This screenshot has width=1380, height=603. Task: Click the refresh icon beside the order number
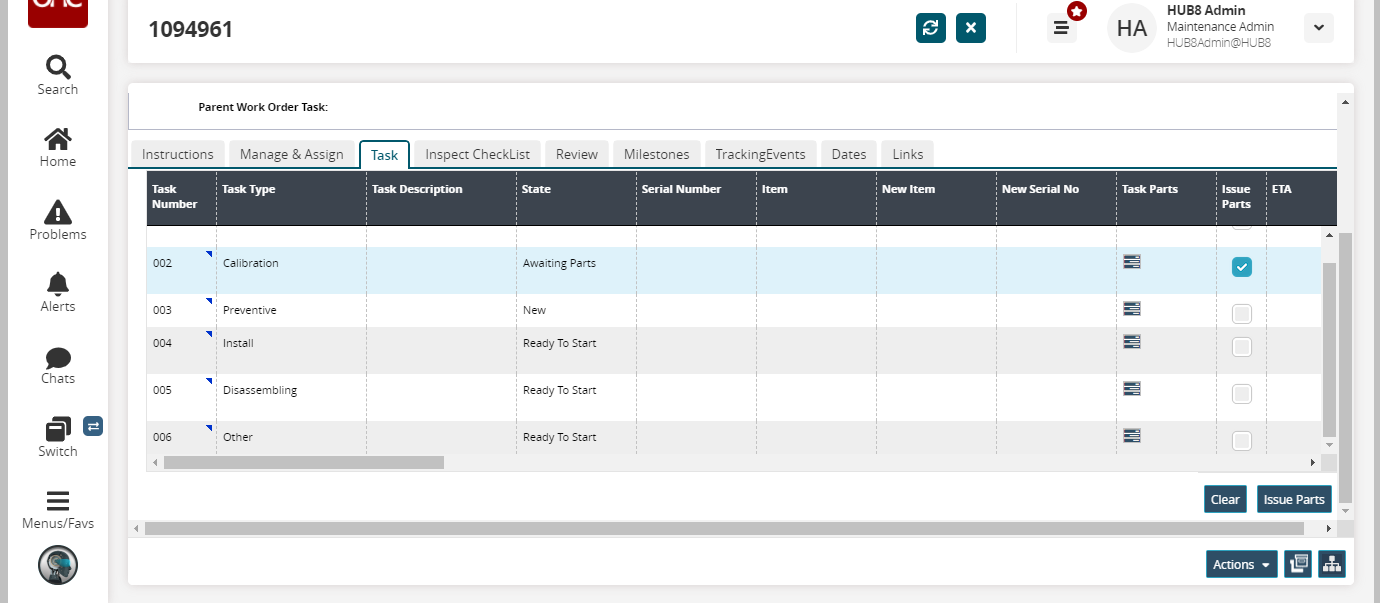[930, 28]
